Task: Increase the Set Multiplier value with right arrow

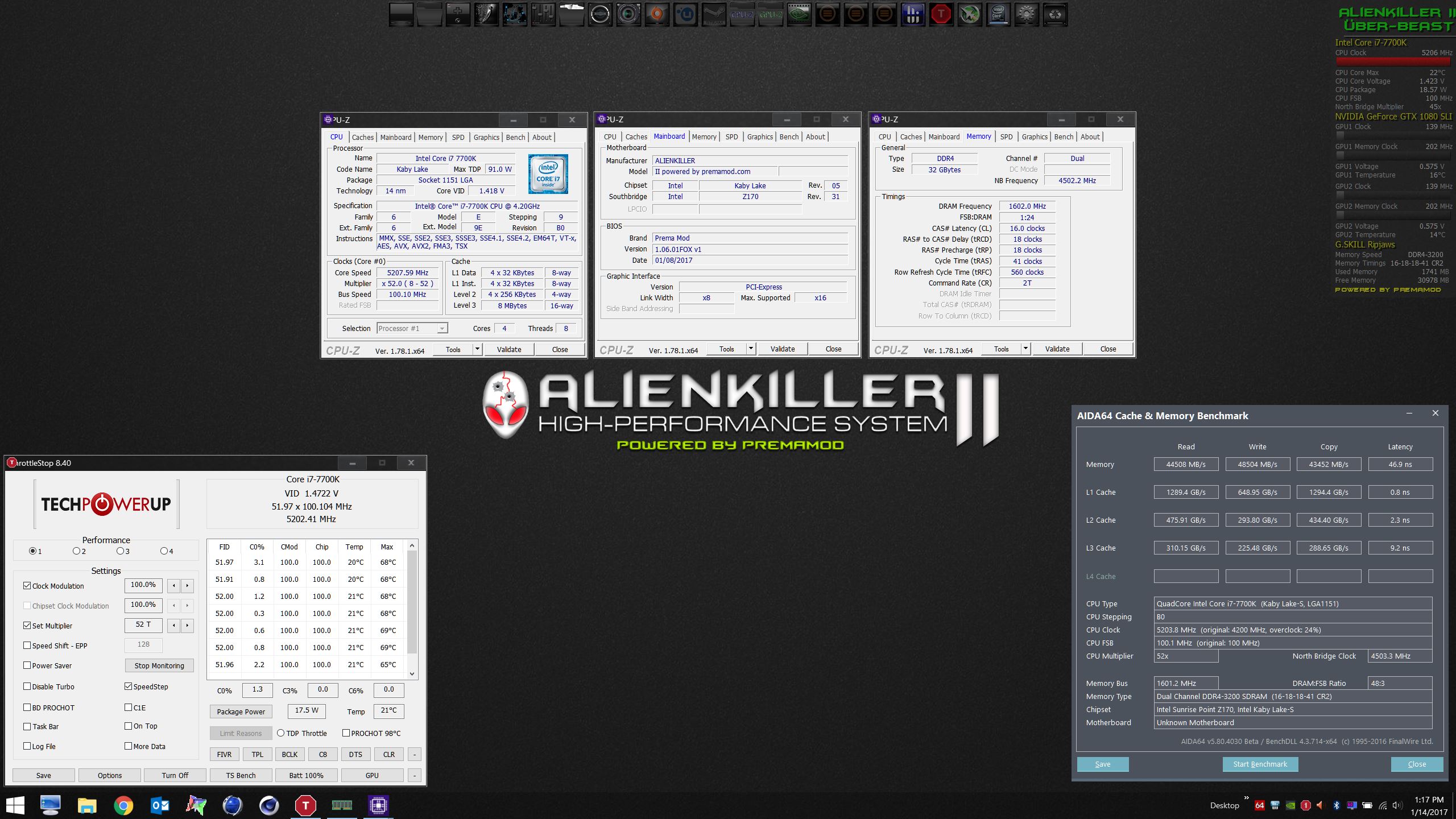Action: (187, 626)
